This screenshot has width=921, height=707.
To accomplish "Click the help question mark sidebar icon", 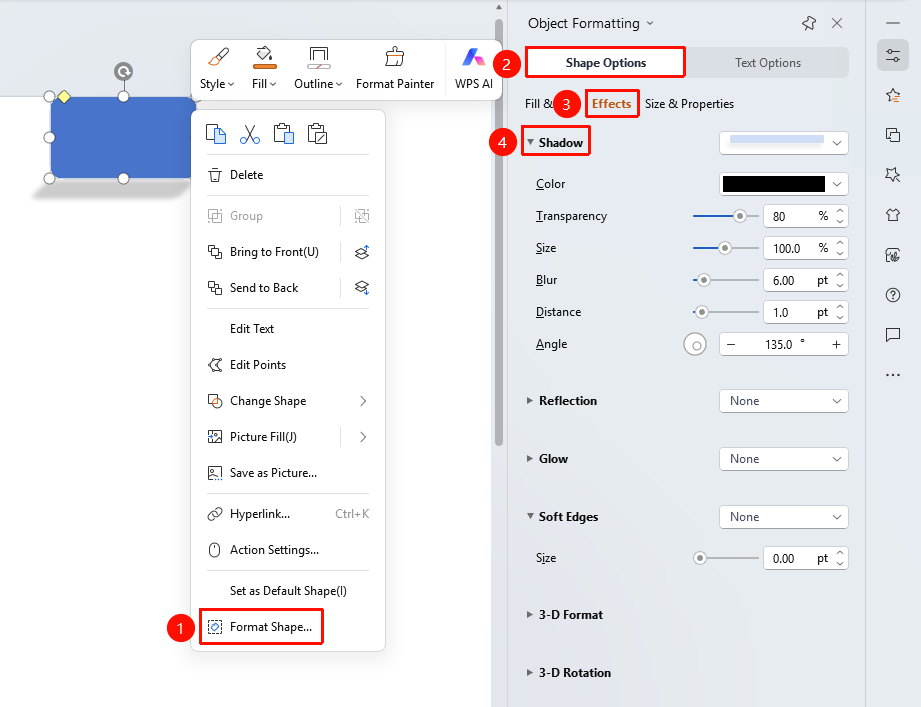I will coord(893,295).
